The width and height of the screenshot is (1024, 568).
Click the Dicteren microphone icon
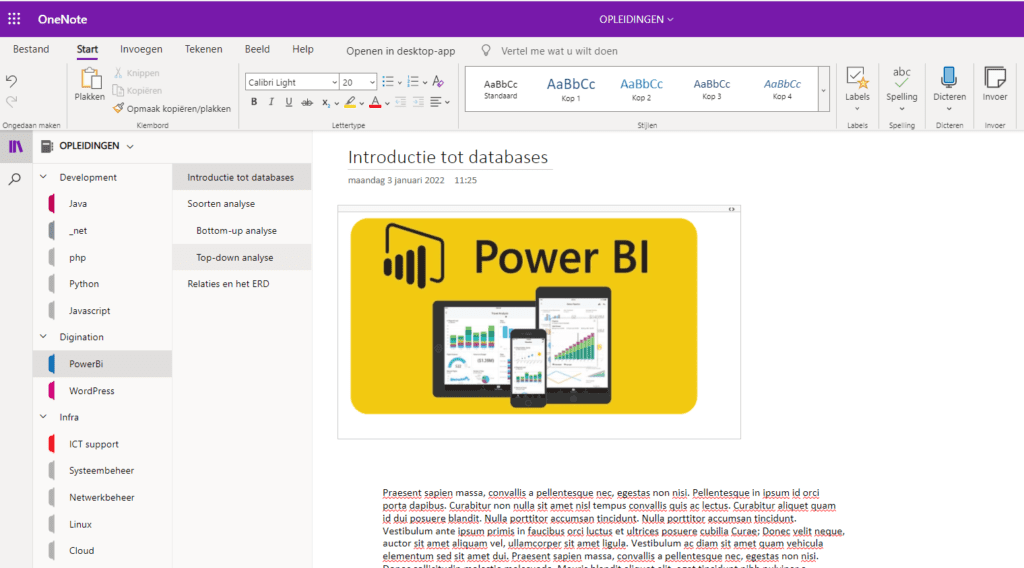(x=949, y=78)
